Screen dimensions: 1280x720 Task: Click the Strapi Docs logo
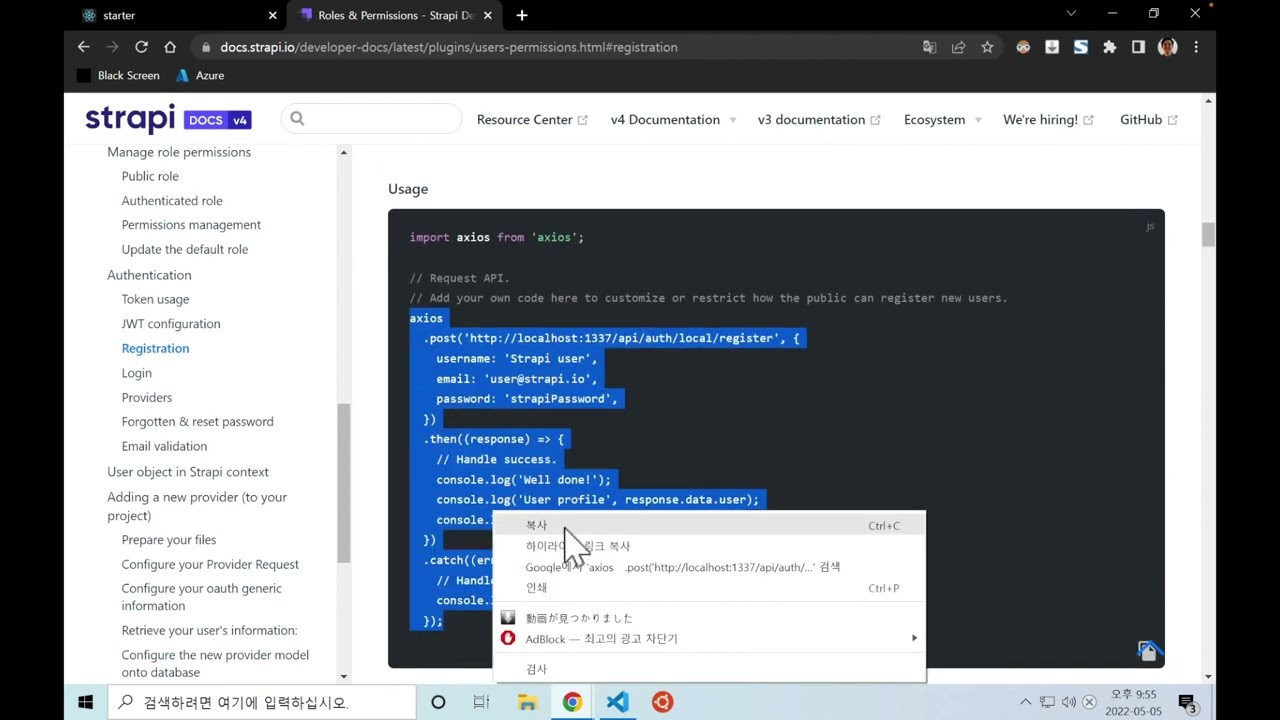click(x=168, y=119)
